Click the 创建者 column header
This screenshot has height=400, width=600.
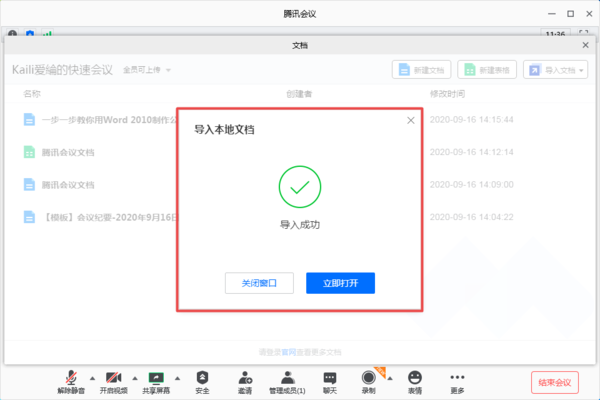pos(299,94)
